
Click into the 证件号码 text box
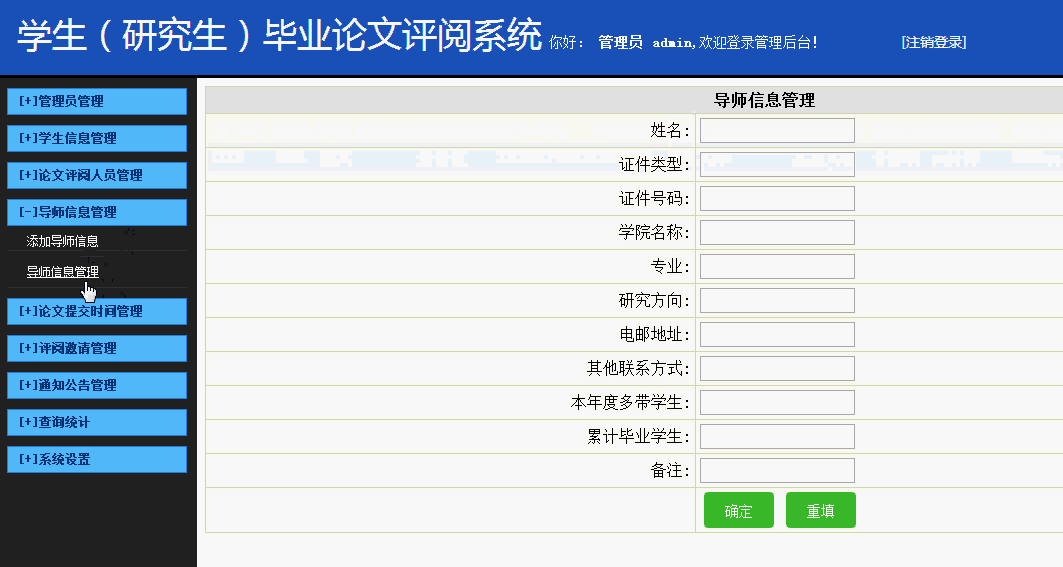click(x=777, y=199)
